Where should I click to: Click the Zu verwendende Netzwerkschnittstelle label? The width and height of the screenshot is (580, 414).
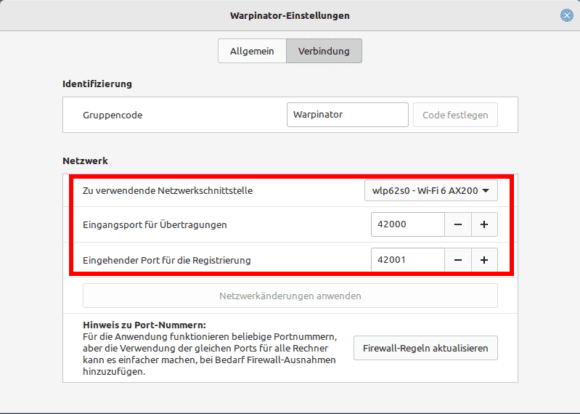168,191
